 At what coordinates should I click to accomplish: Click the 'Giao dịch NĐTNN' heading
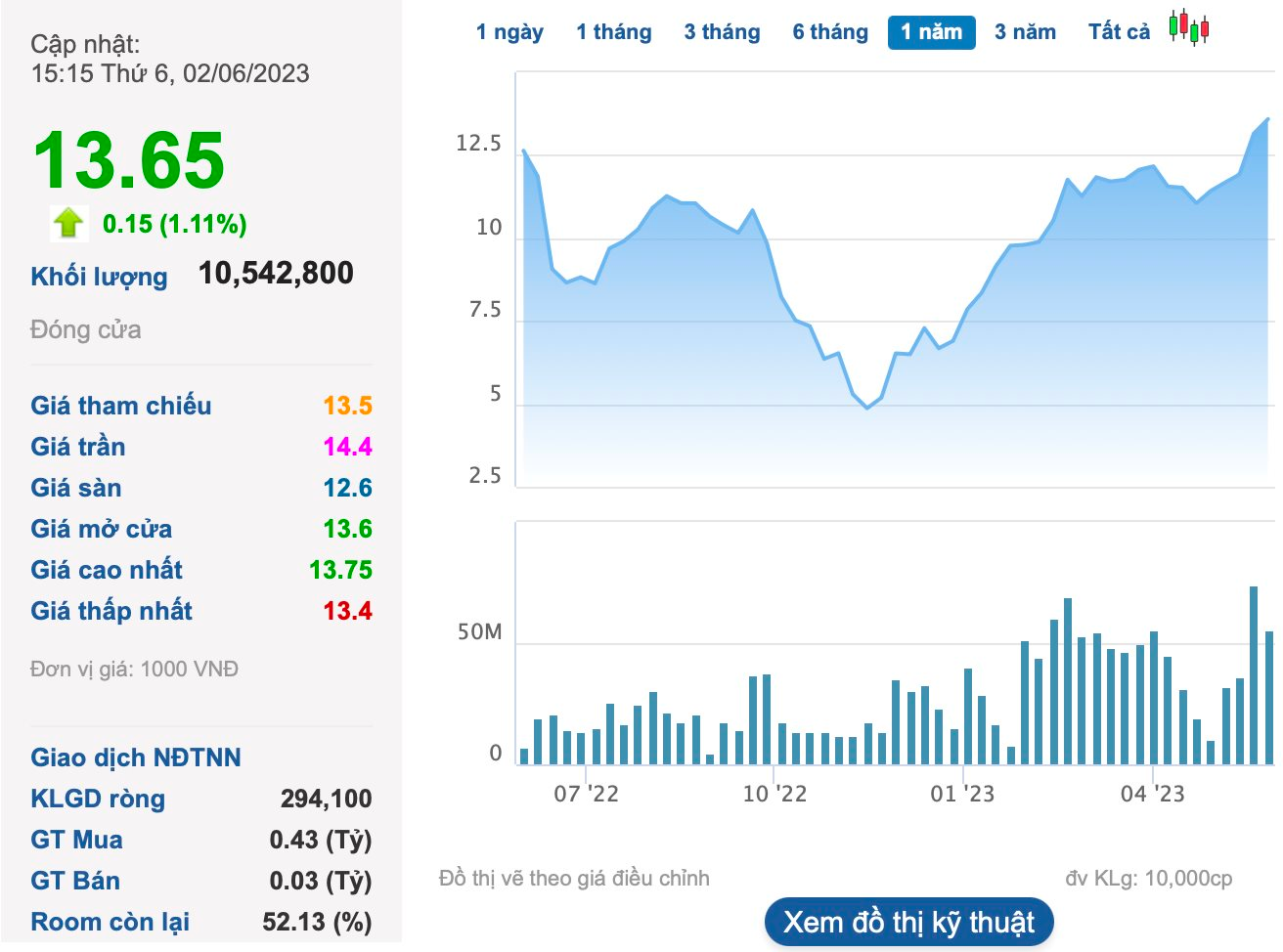tap(135, 757)
